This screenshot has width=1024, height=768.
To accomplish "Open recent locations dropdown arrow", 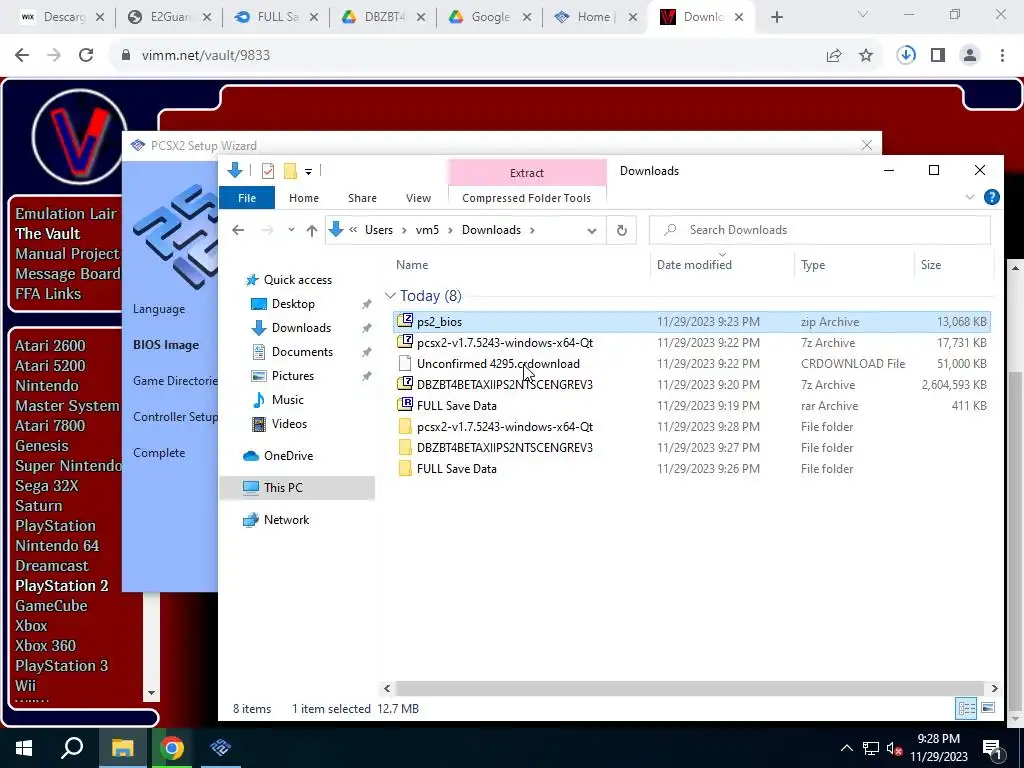I will click(291, 230).
